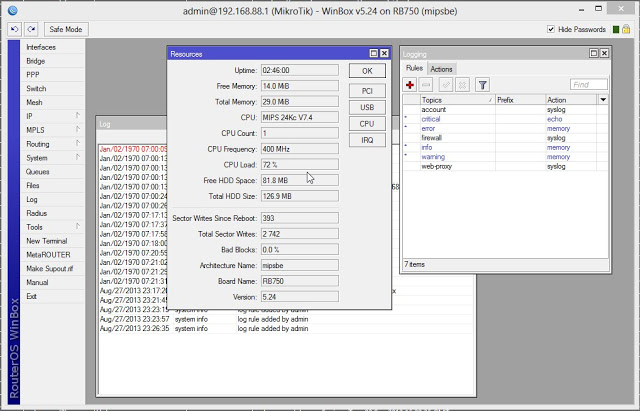Switch to the Actions tab

441,69
